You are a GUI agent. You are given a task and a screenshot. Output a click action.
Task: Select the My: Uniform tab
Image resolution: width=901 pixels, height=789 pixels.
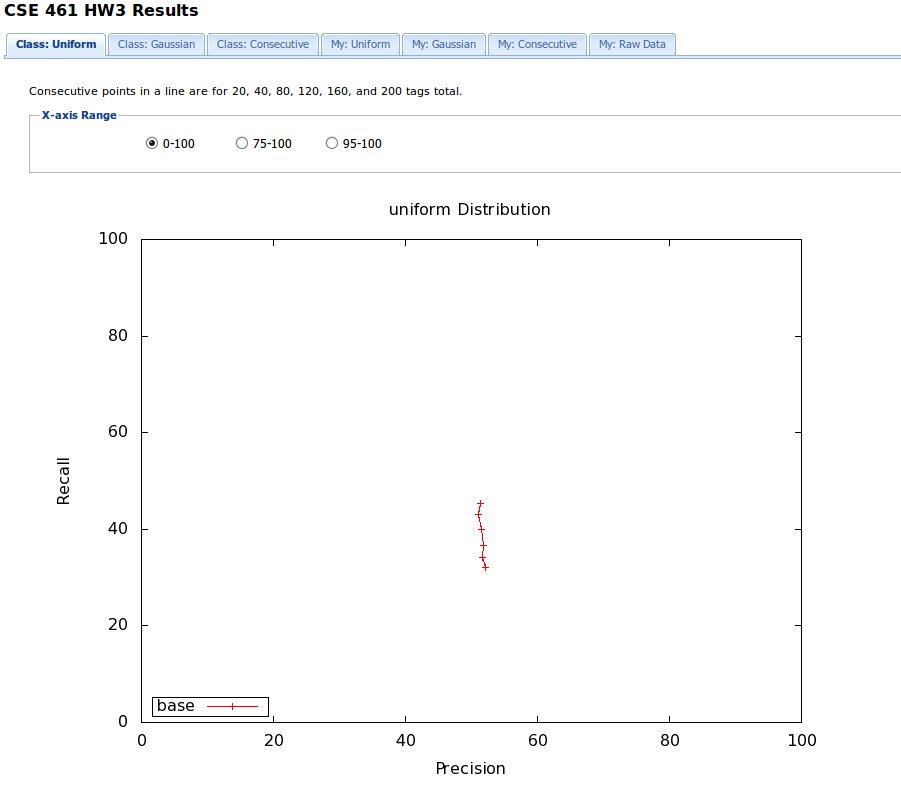click(361, 44)
